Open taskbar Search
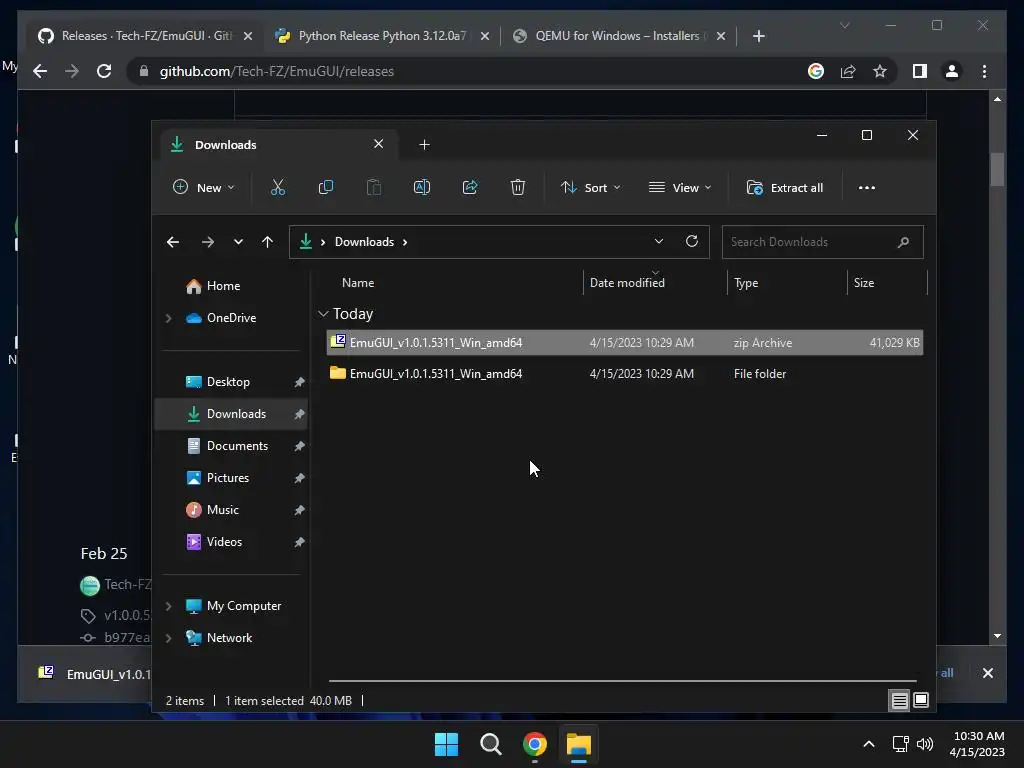 point(490,744)
